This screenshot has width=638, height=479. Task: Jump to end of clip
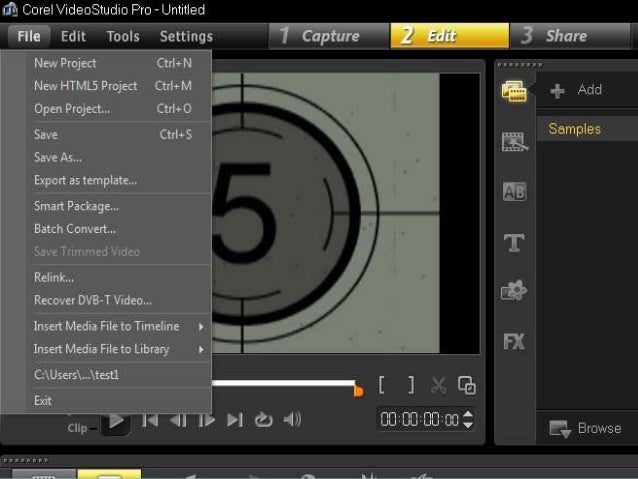235,420
